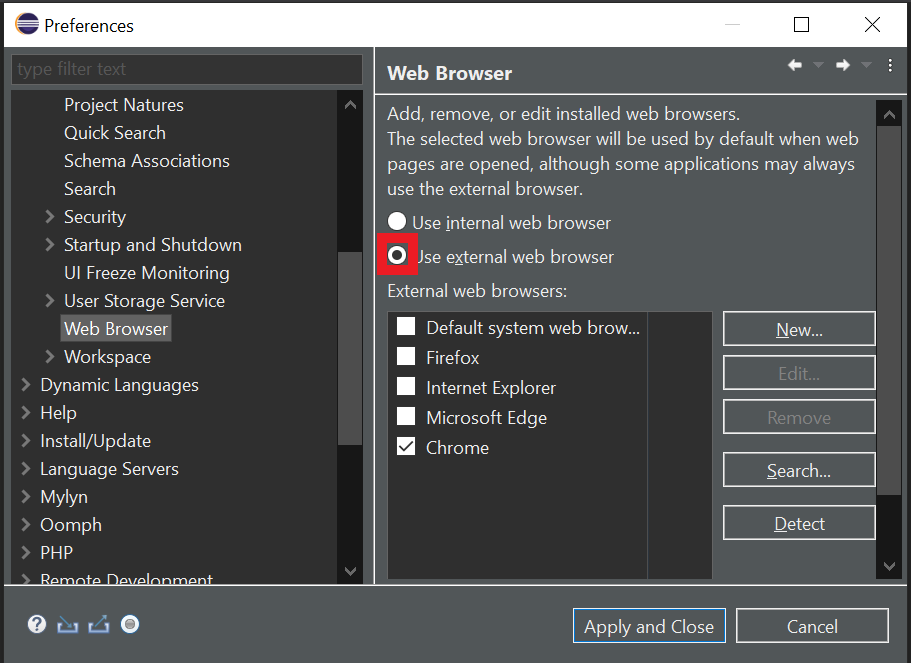Open Help for this preference page
This screenshot has width=911, height=663.
coord(36,624)
